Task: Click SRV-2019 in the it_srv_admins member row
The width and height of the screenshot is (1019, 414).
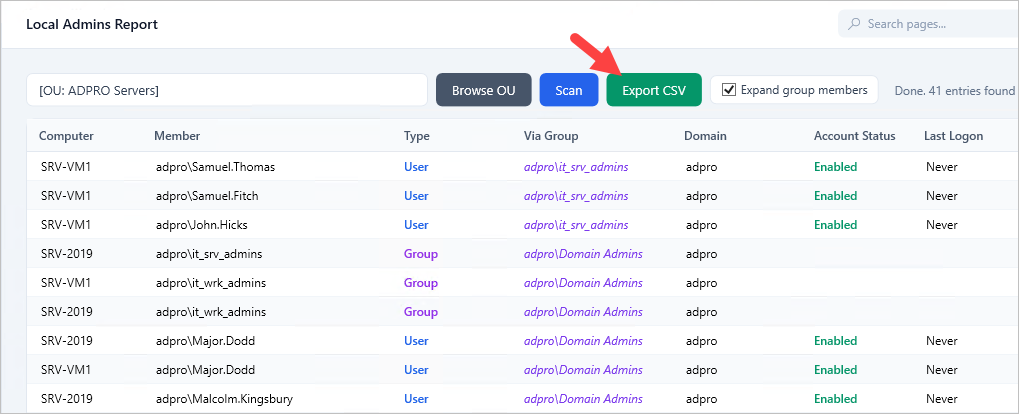Action: click(67, 253)
